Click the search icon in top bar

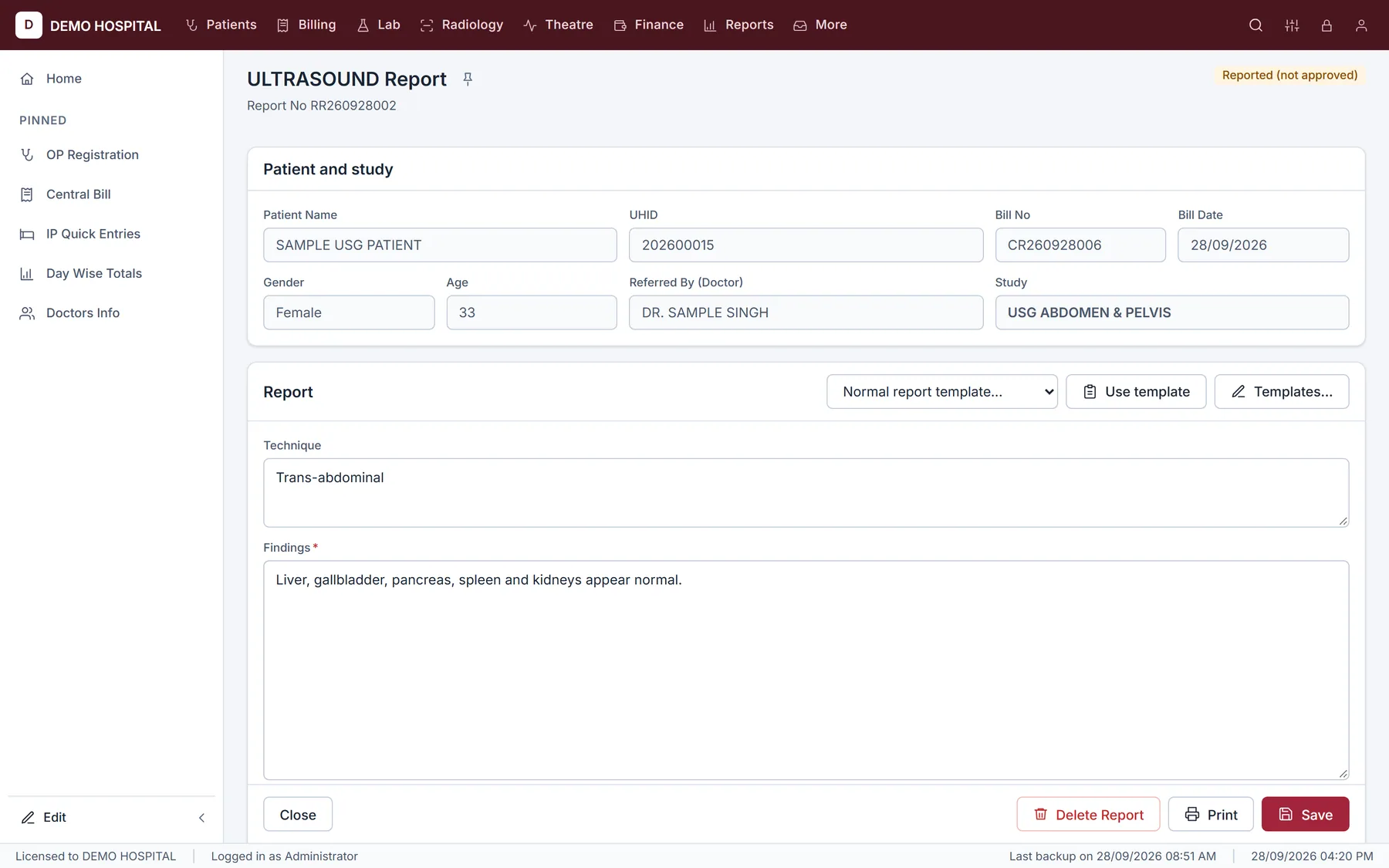tap(1256, 25)
